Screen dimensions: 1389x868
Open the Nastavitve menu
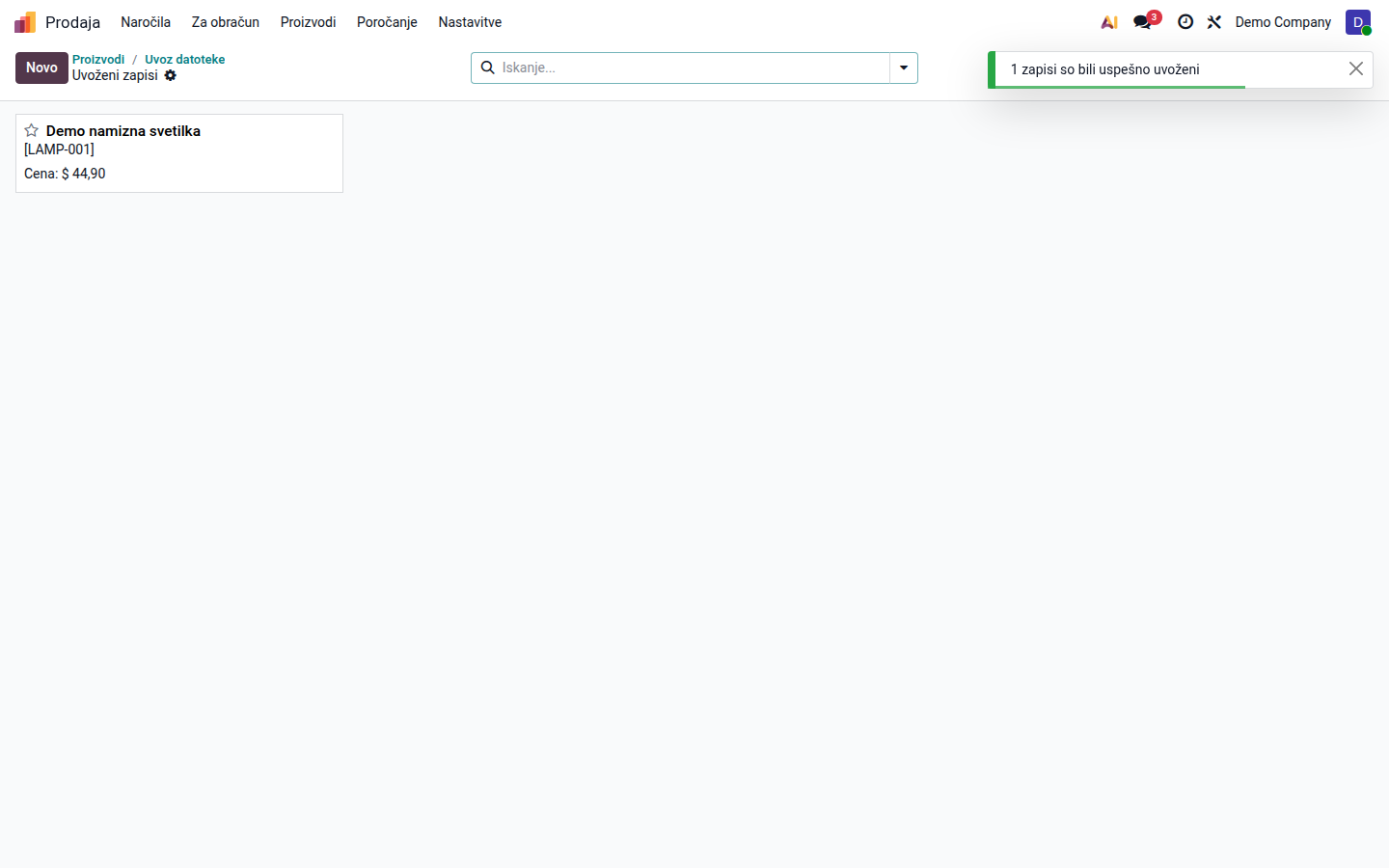tap(470, 22)
